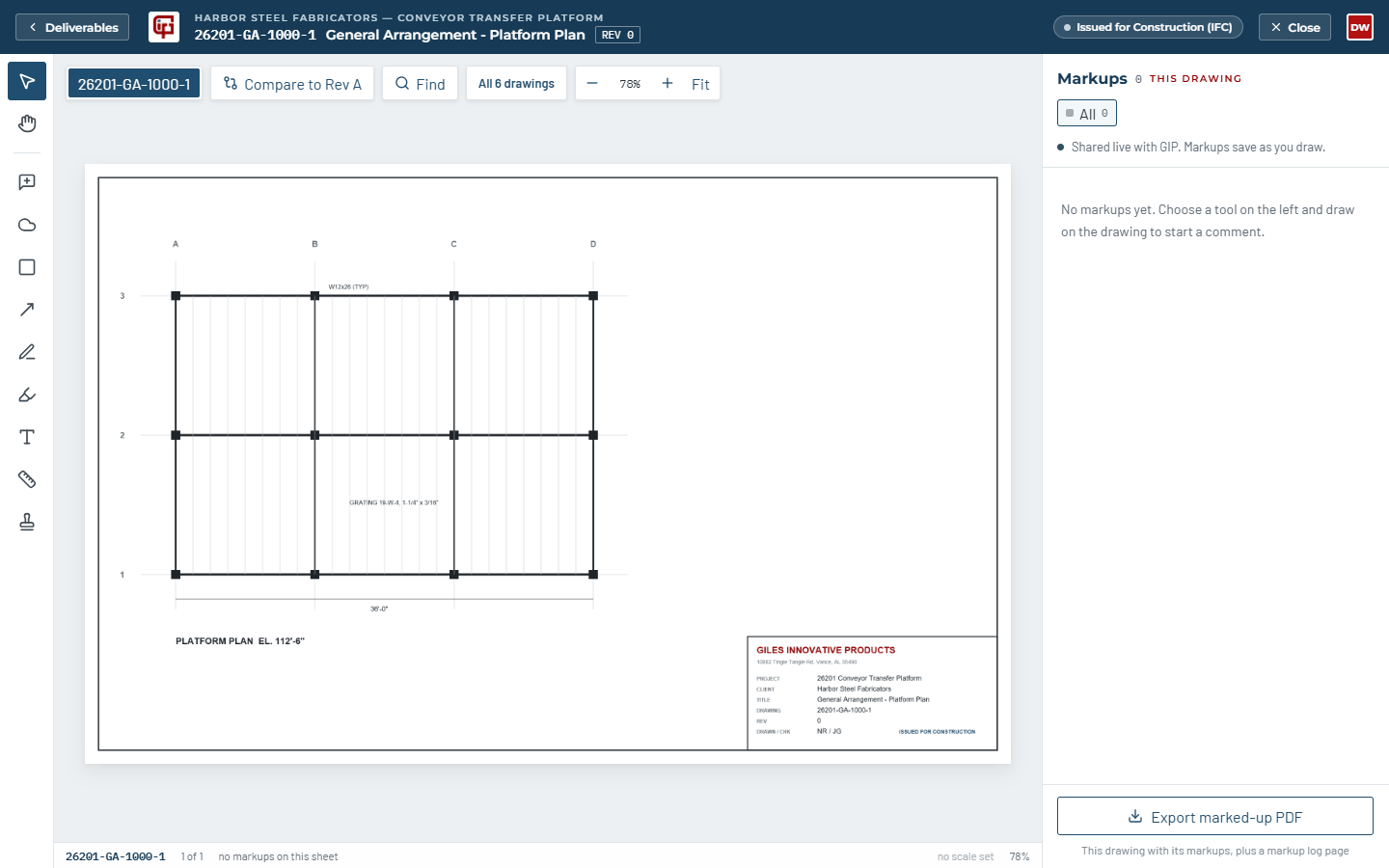Select the measure ruler tool
The width and height of the screenshot is (1389, 868).
point(27,479)
